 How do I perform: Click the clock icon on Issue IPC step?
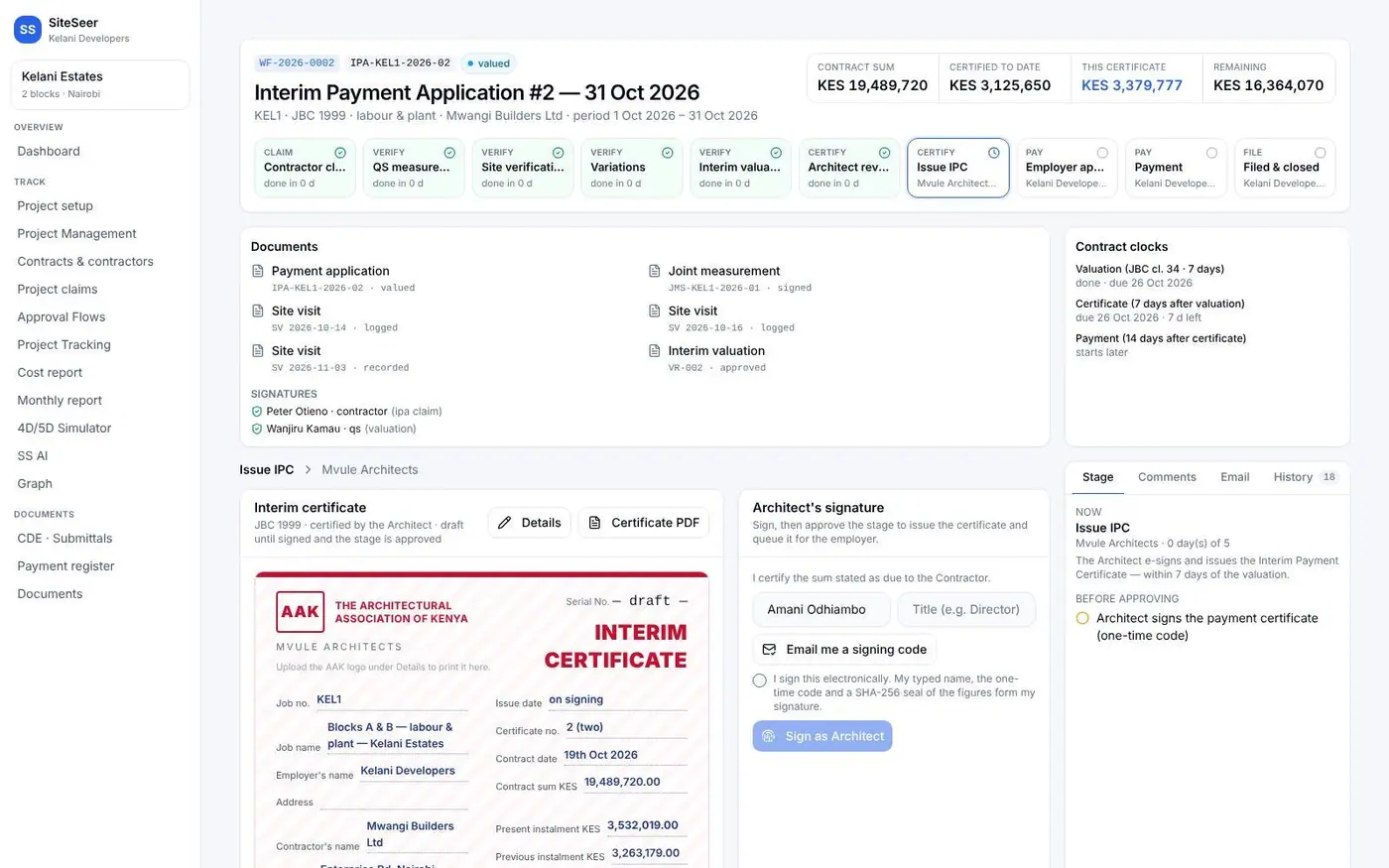click(x=994, y=153)
